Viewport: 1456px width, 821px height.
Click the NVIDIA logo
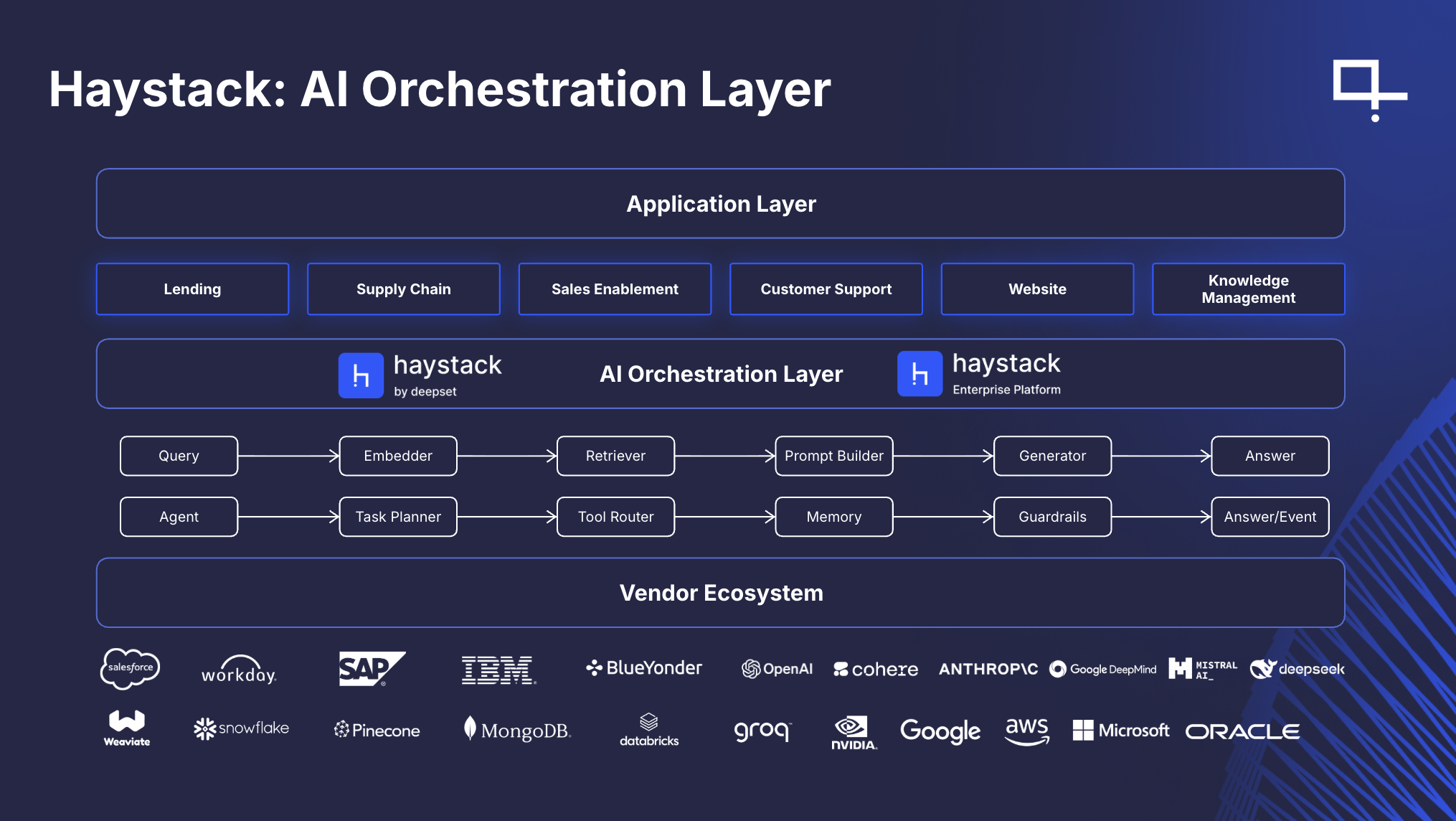[854, 732]
